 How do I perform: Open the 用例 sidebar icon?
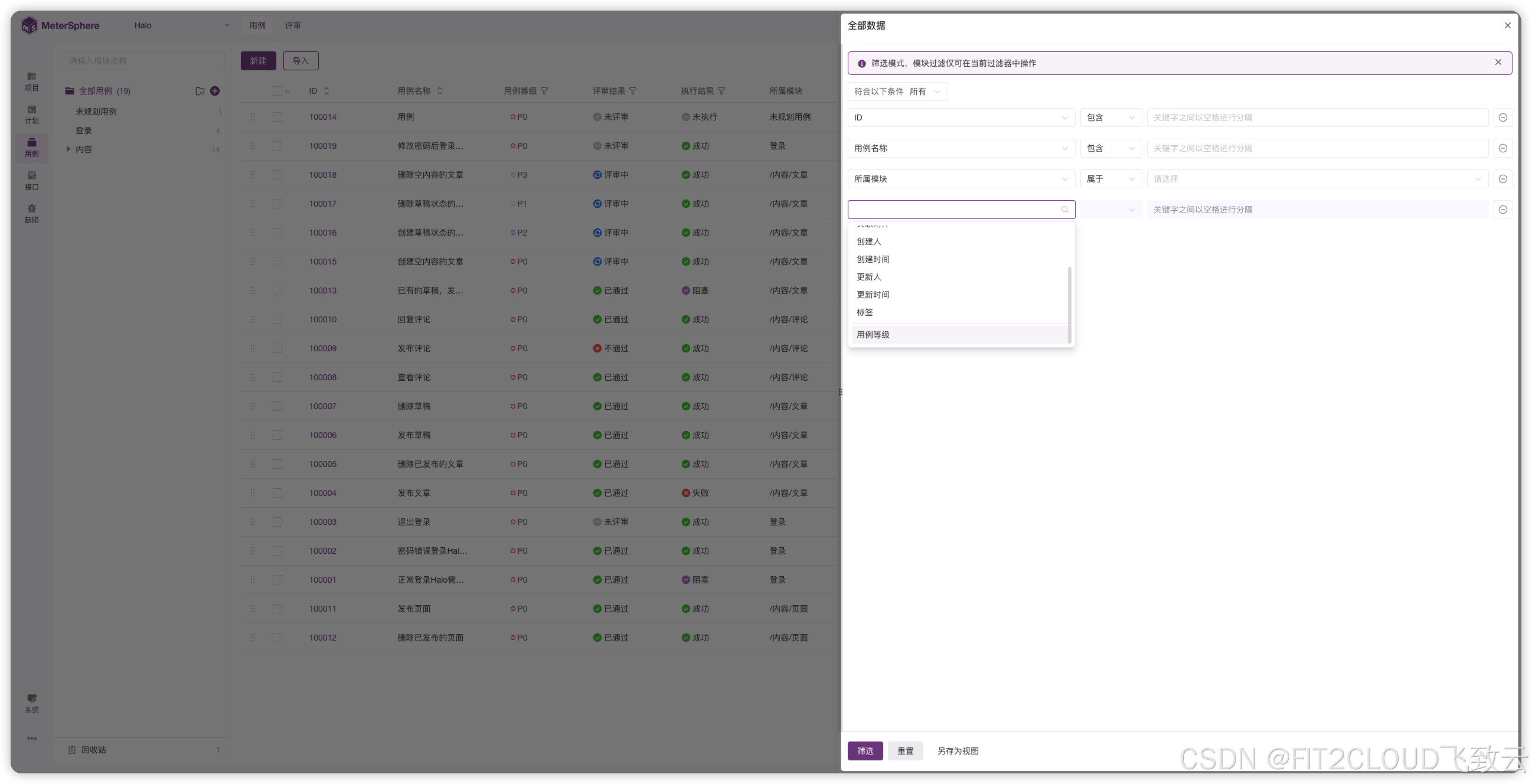[31, 148]
